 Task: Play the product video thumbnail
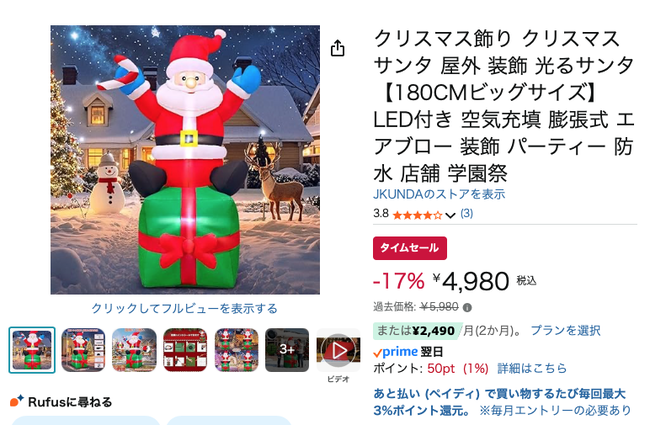coord(338,350)
